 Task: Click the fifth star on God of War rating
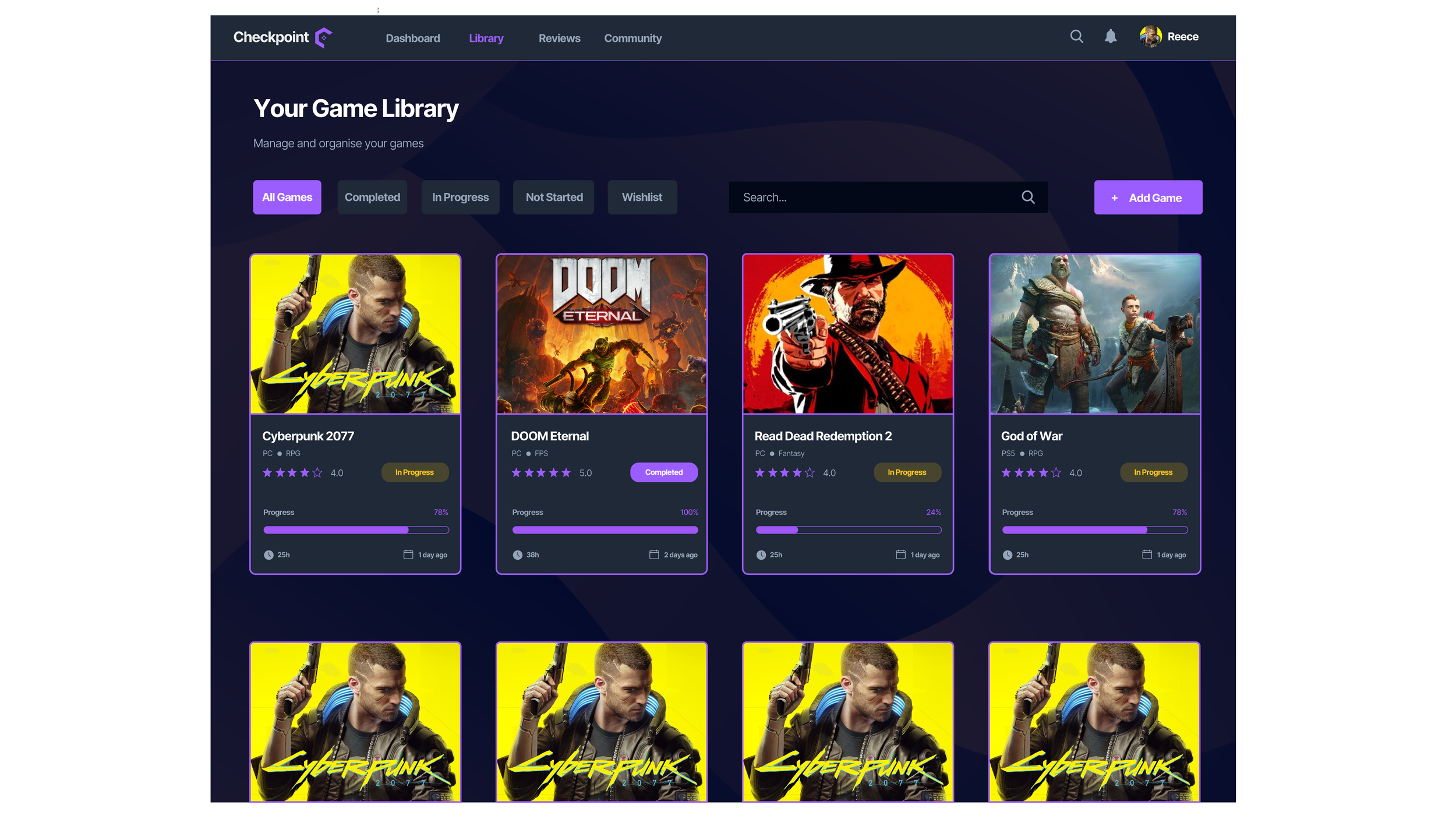1056,473
